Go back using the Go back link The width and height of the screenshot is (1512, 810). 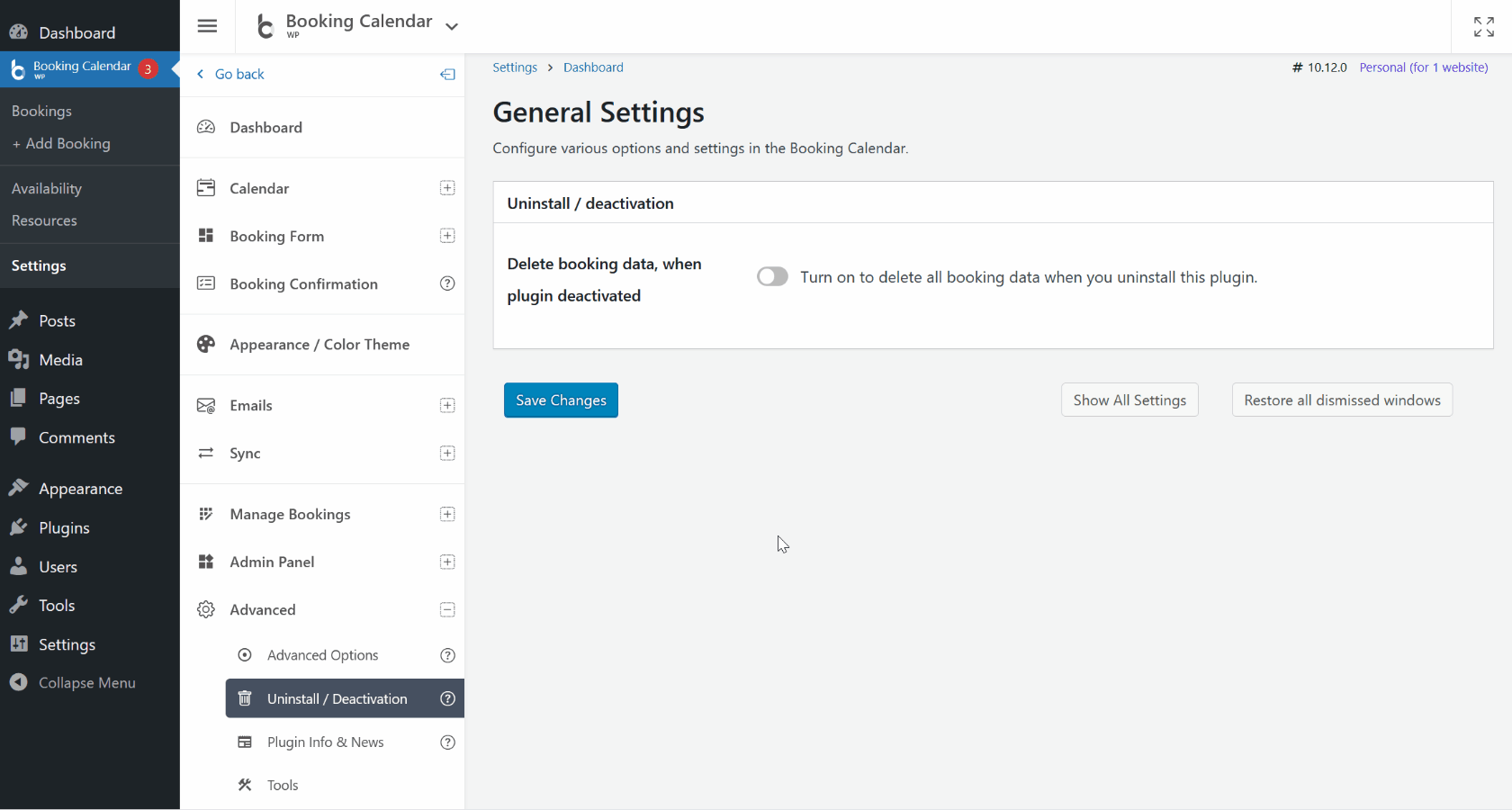pyautogui.click(x=231, y=74)
